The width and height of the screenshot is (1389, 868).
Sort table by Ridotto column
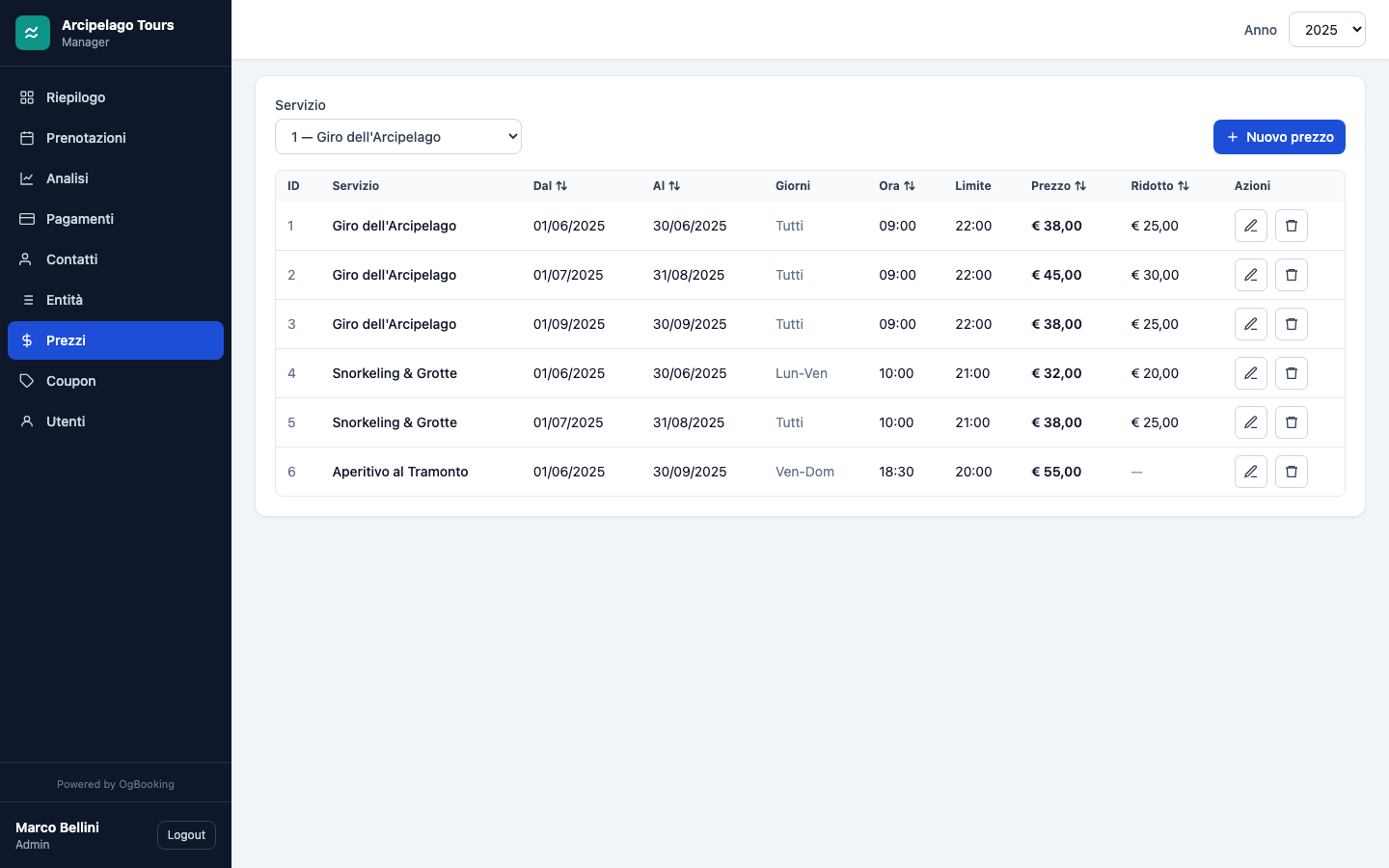point(1159,186)
